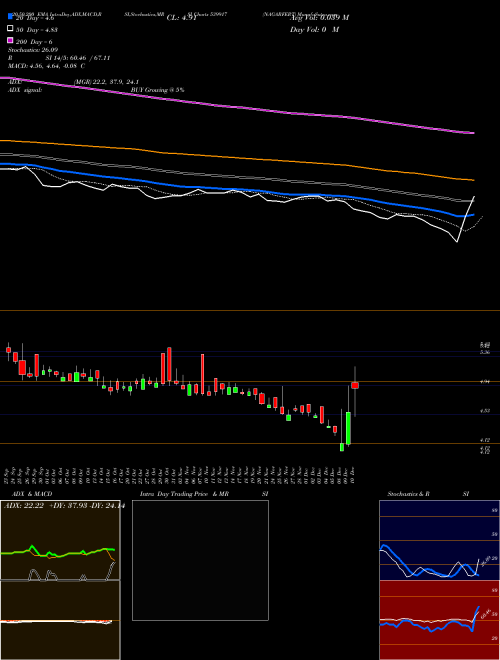
Task: Click the 'Stochastics: 26.09' reading
Action: [x=33, y=50]
